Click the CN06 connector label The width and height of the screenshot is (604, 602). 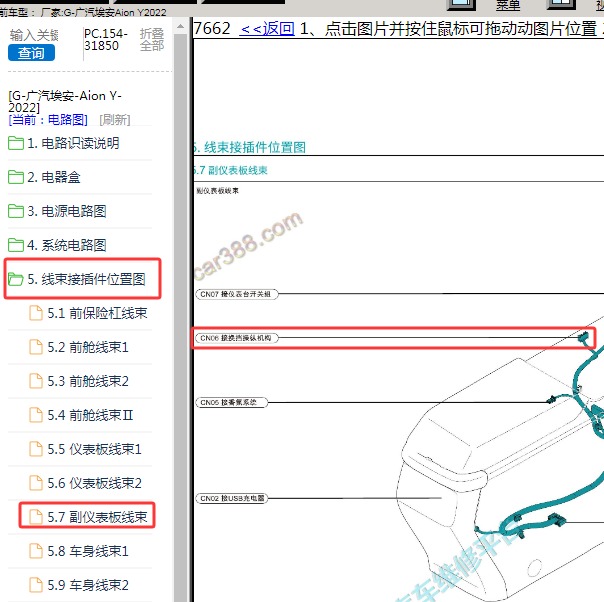tap(237, 338)
